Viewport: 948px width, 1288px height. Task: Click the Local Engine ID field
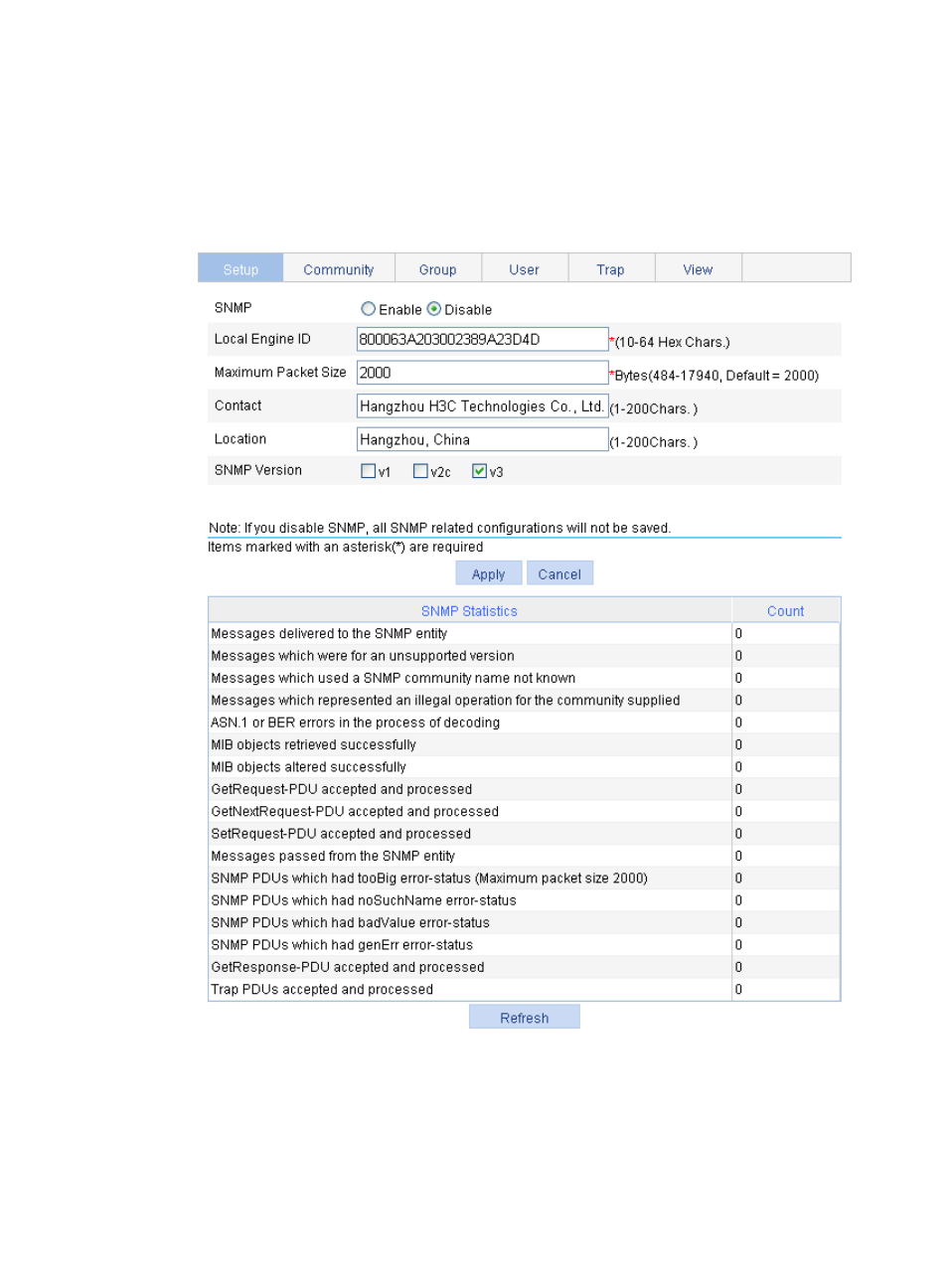click(x=482, y=340)
